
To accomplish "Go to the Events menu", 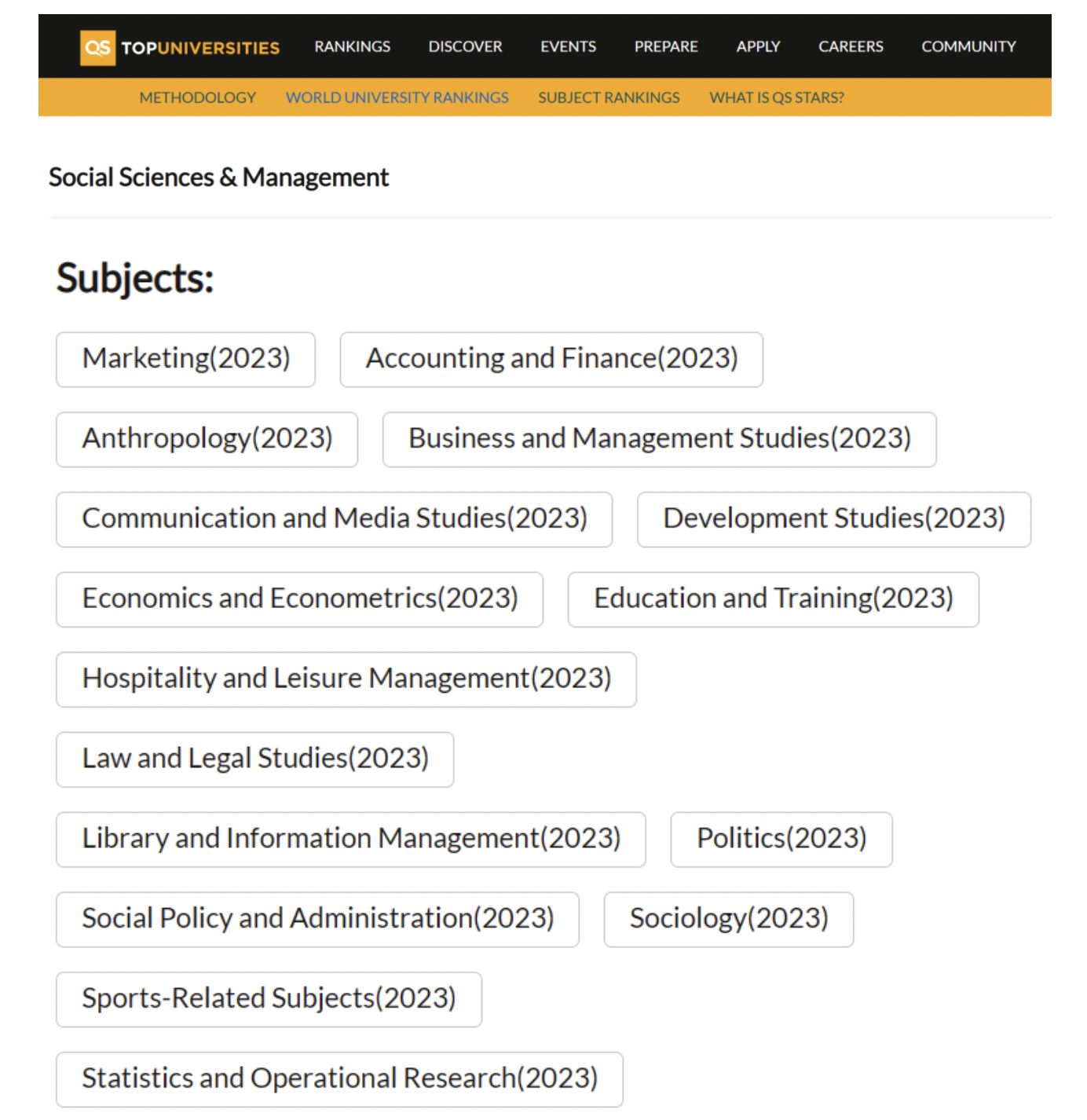I will click(568, 46).
